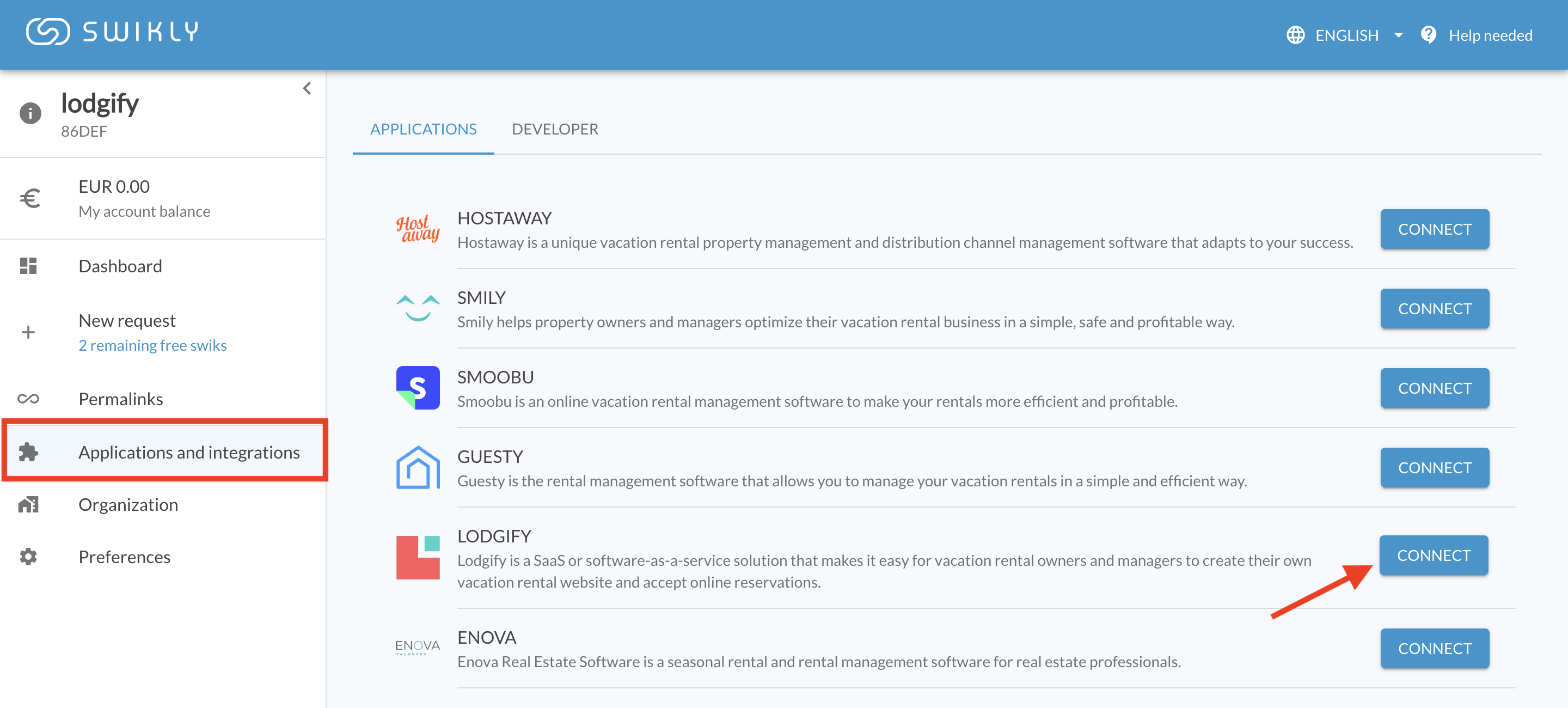The width and height of the screenshot is (1568, 708).
Task: Select the Dashboard grid icon
Action: (27, 266)
